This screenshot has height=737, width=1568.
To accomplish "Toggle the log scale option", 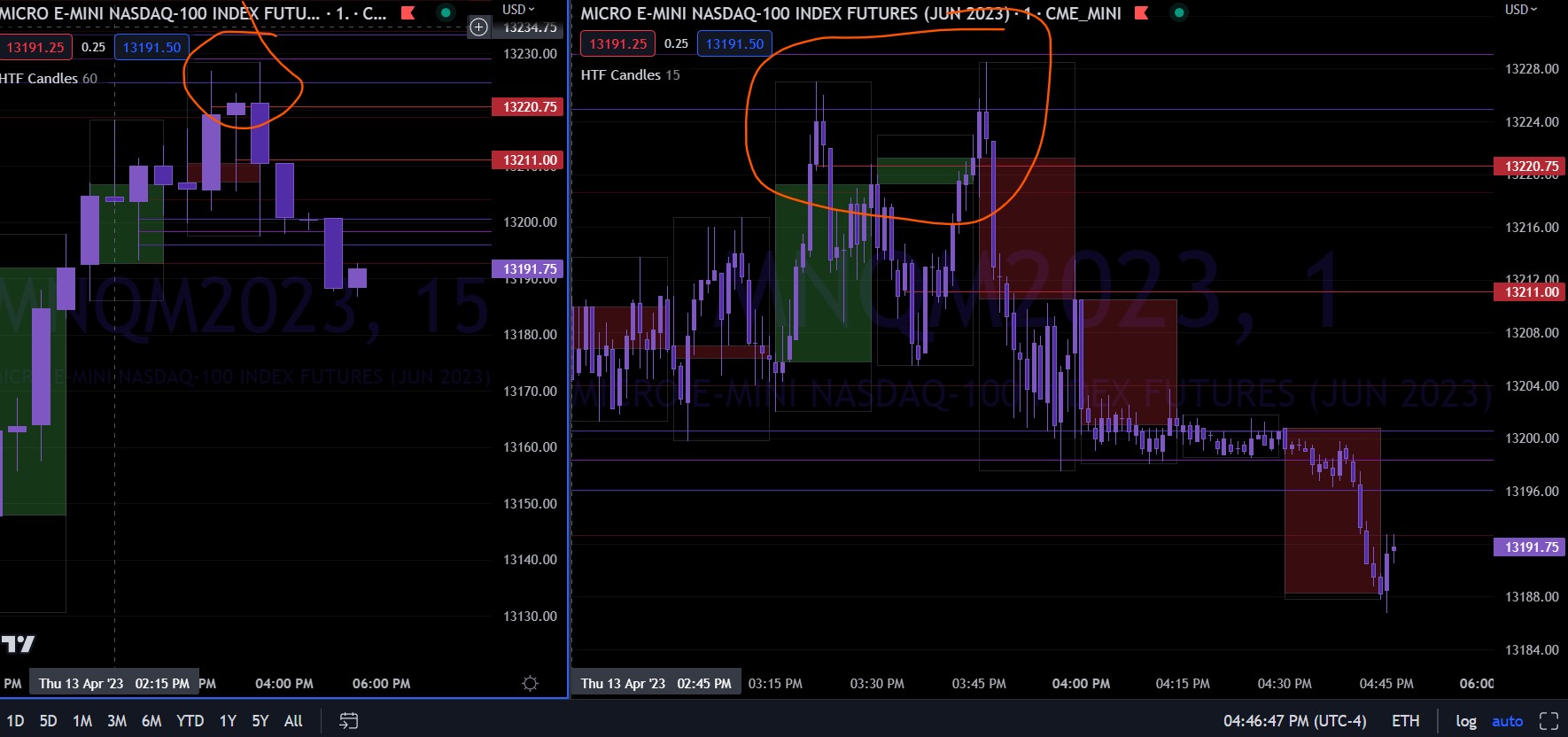I will (x=1466, y=721).
